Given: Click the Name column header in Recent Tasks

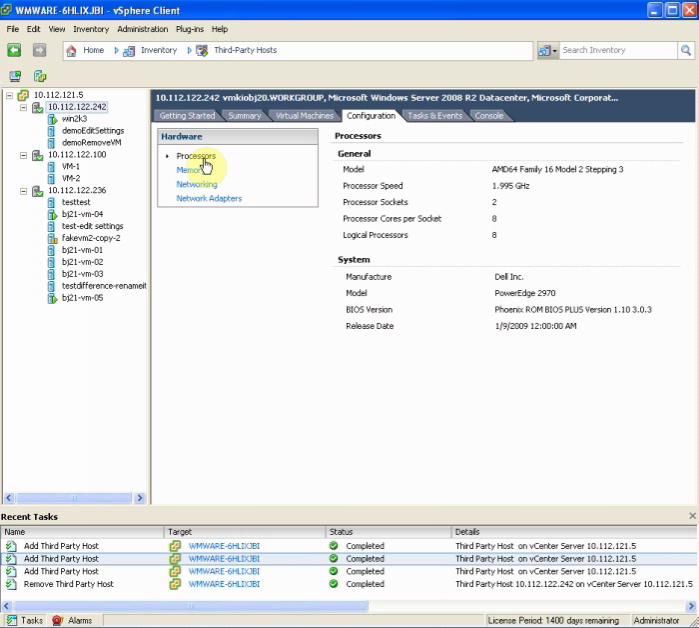Looking at the screenshot, I should click(82, 532).
